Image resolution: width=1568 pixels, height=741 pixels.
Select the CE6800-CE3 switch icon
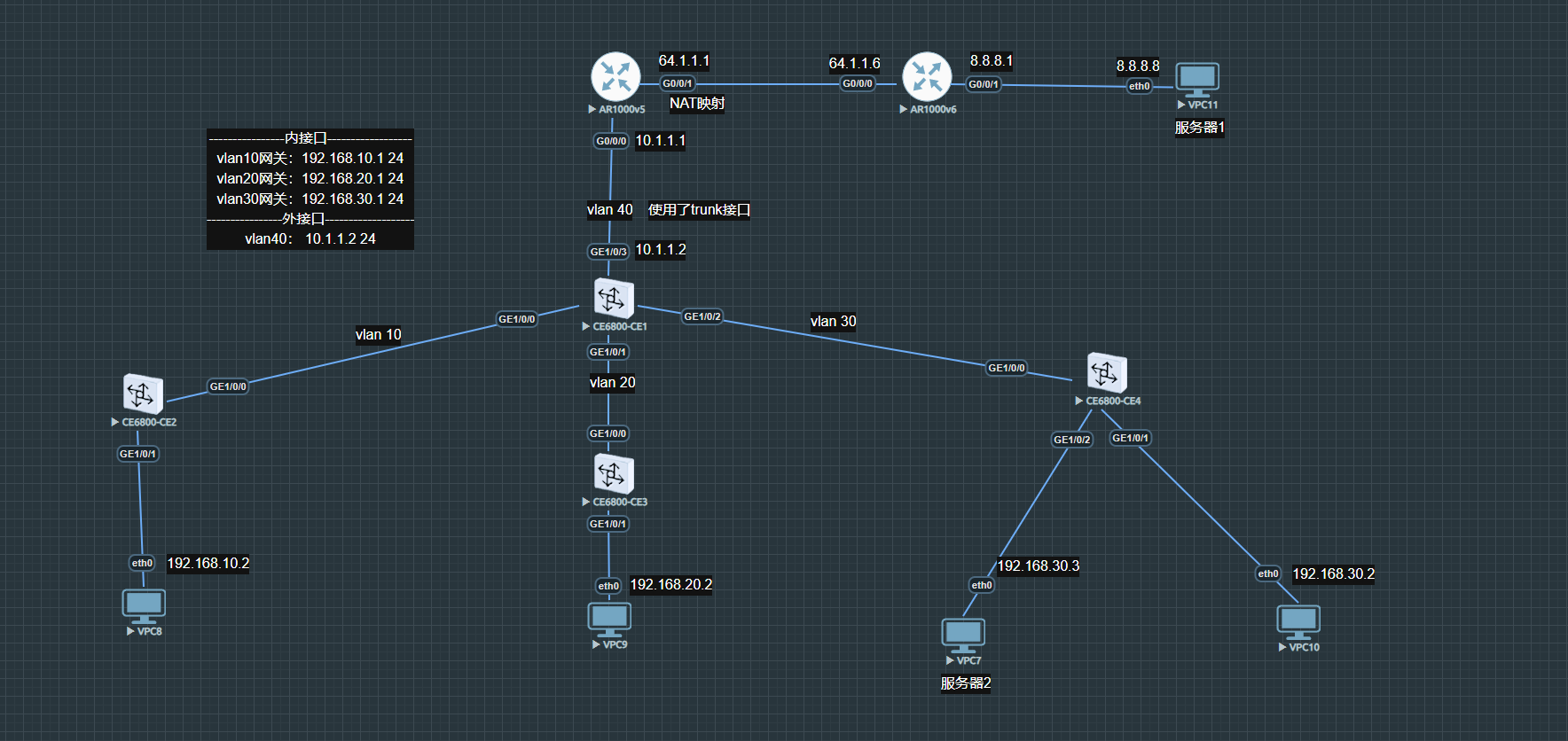613,473
